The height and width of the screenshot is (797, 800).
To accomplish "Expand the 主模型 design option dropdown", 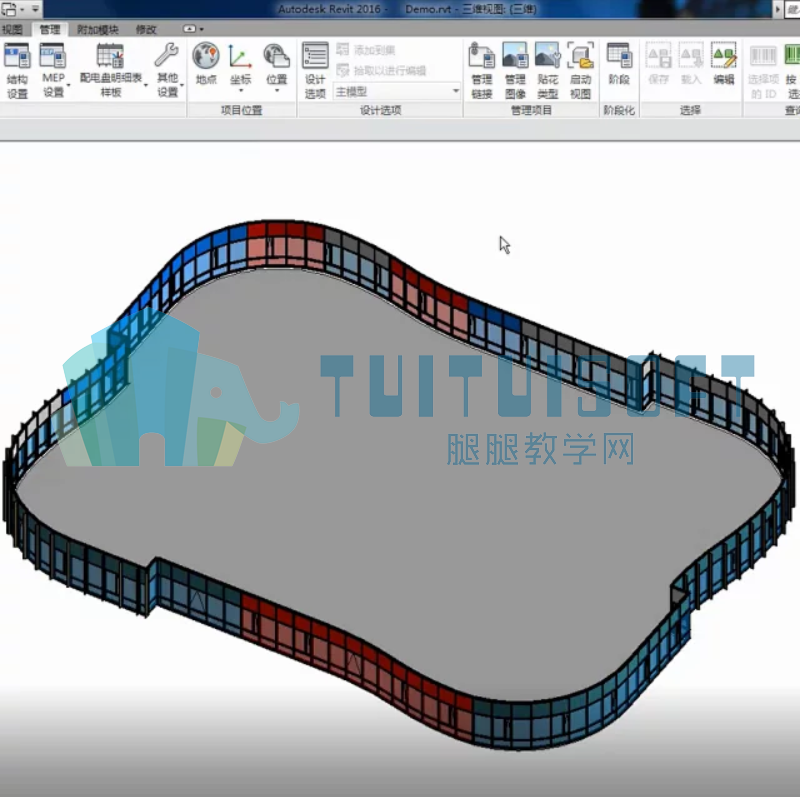I will point(397,92).
